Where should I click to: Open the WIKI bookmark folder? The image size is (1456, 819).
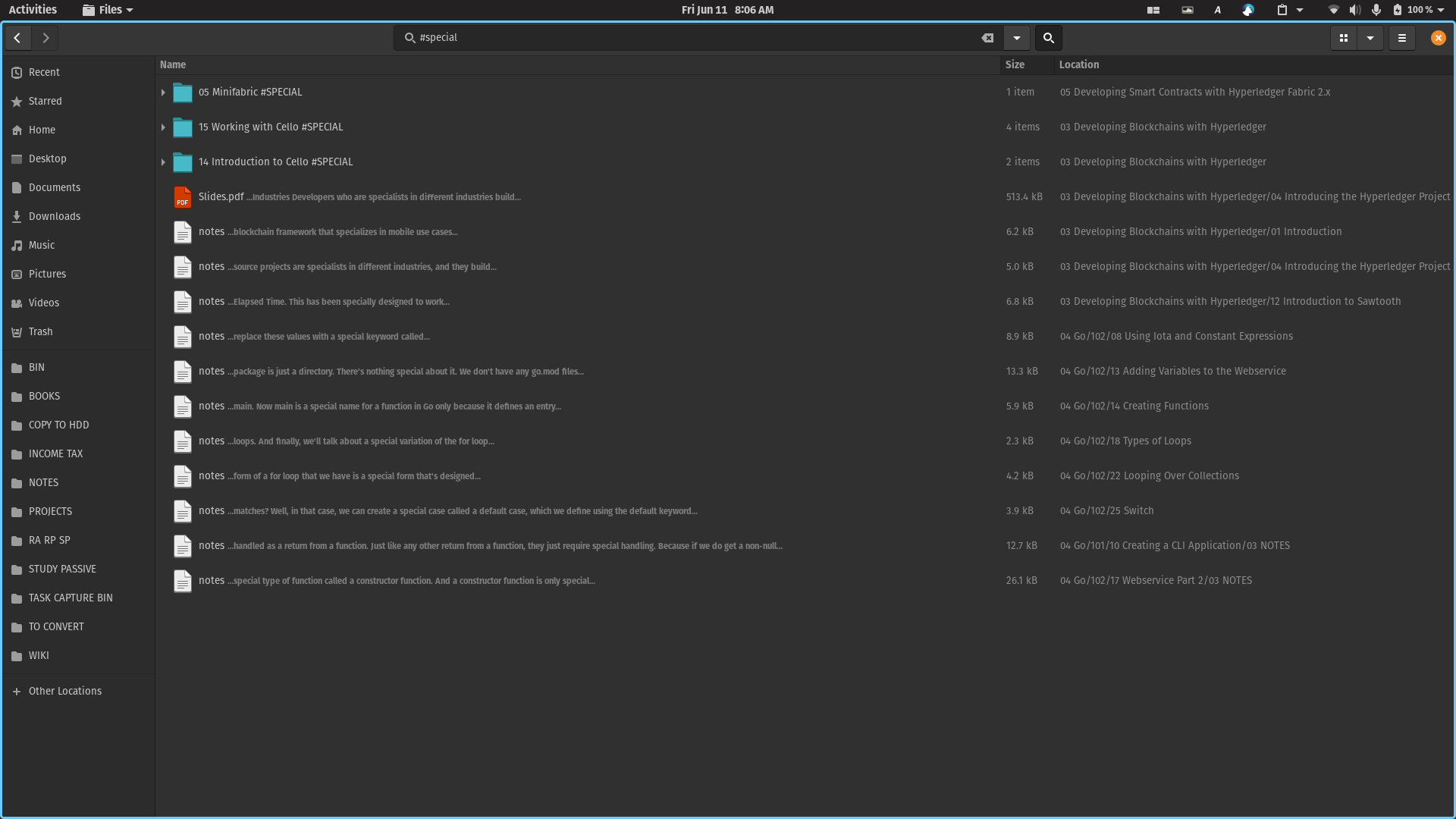click(78, 655)
